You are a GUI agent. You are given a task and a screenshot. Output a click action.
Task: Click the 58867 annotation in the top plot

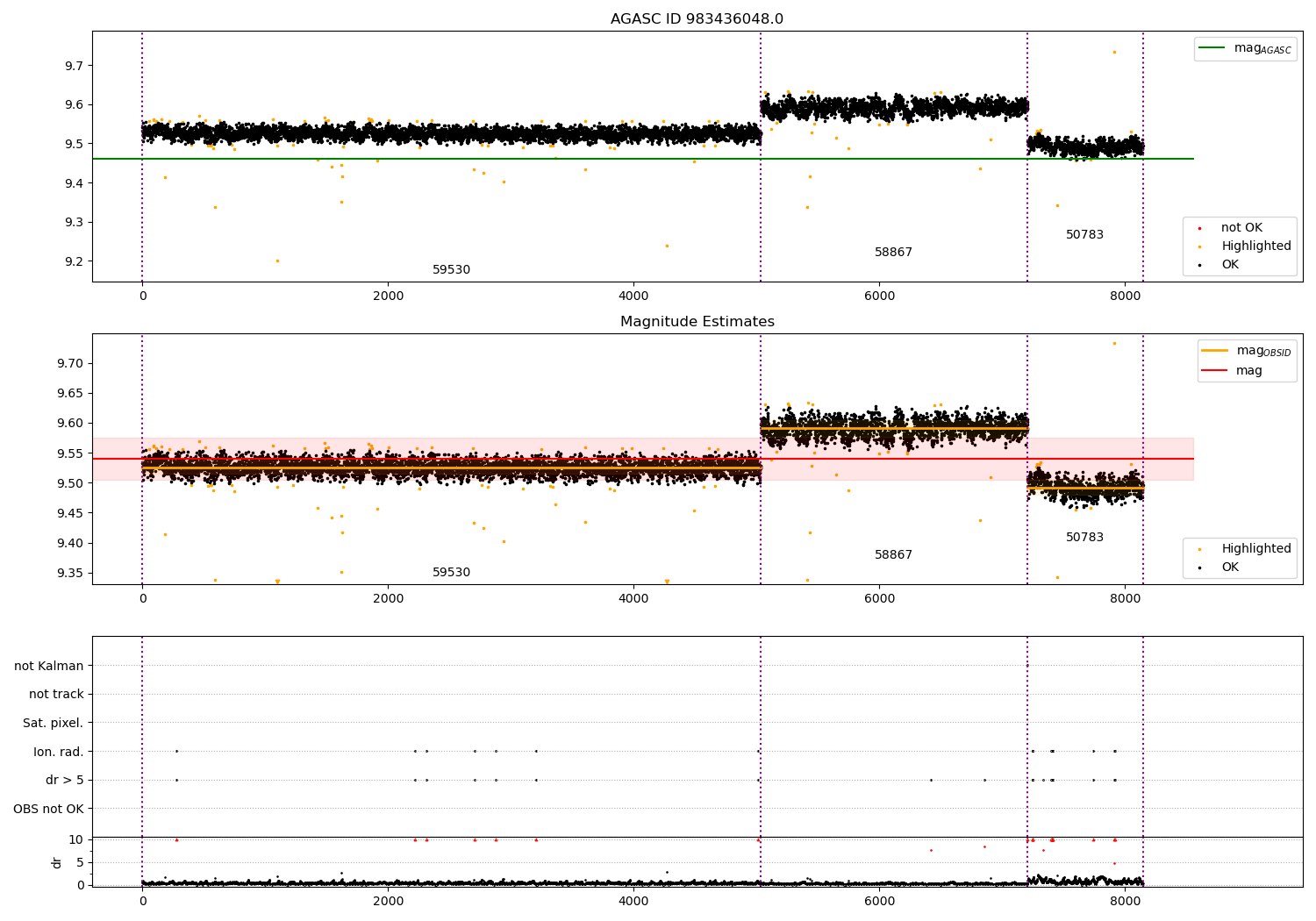pyautogui.click(x=893, y=253)
